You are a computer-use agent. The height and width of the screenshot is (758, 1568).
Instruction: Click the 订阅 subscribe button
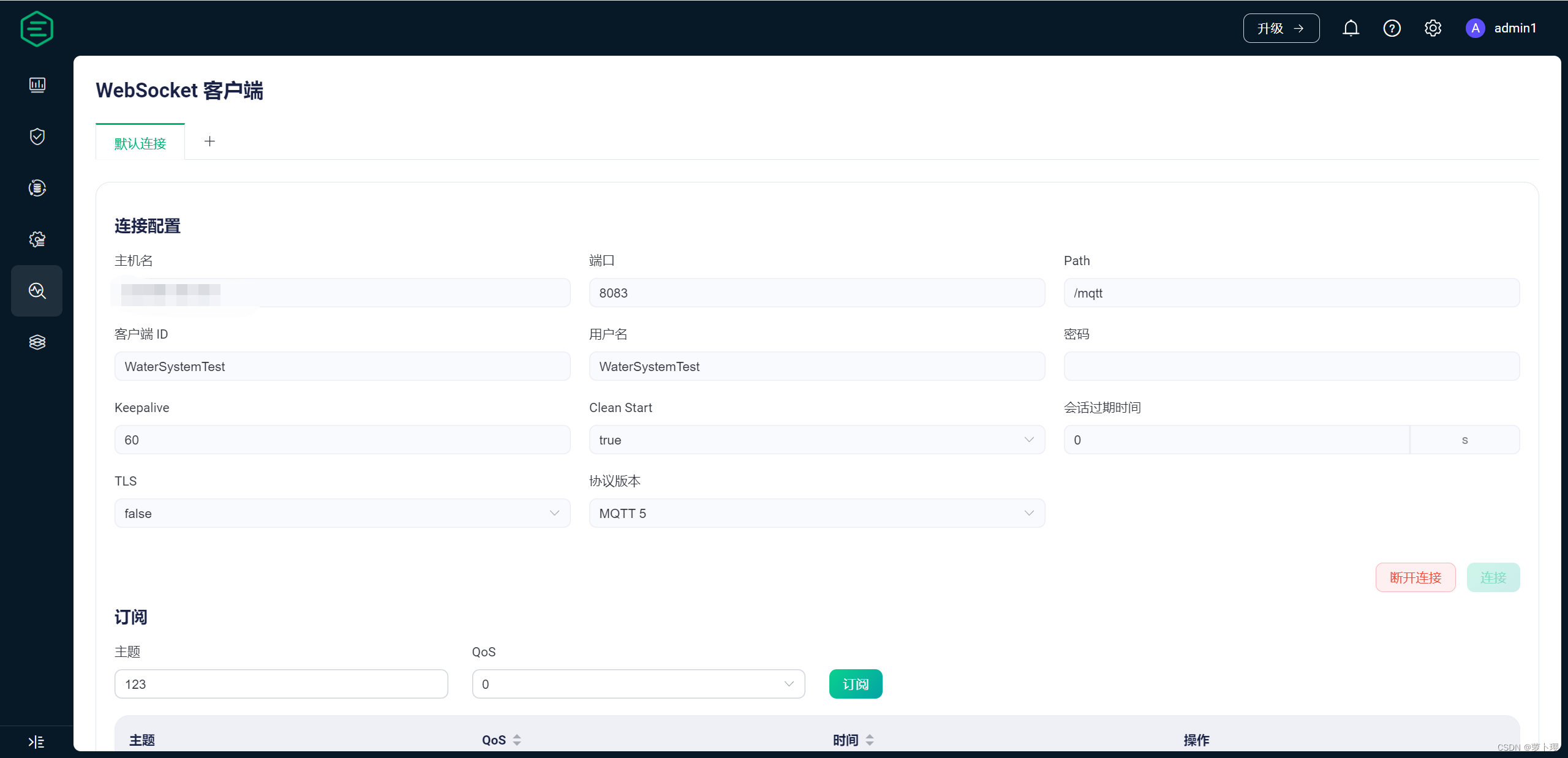click(855, 684)
